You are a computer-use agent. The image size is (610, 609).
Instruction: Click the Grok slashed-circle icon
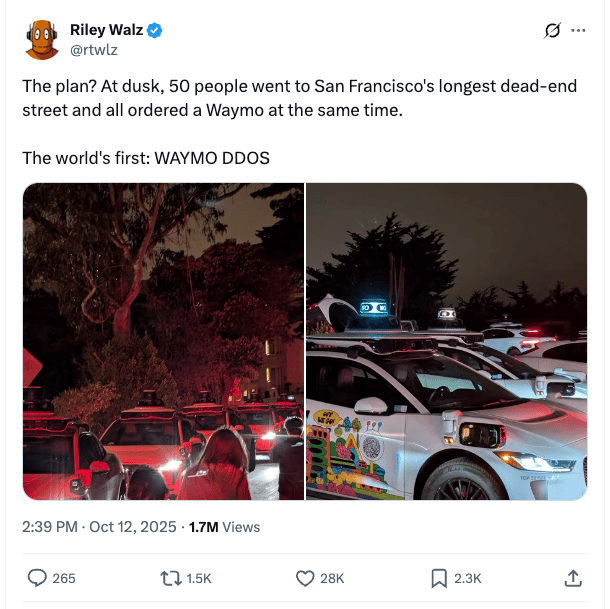(x=552, y=30)
